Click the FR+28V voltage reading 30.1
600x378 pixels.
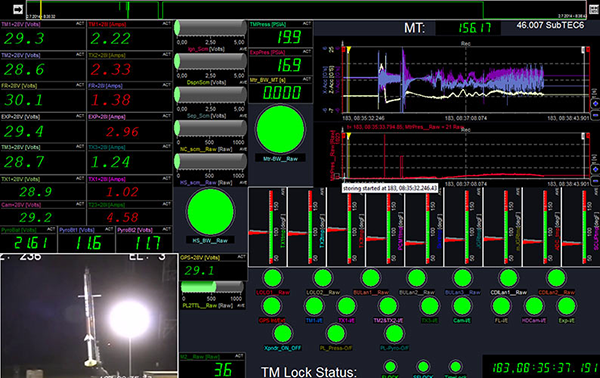24,100
